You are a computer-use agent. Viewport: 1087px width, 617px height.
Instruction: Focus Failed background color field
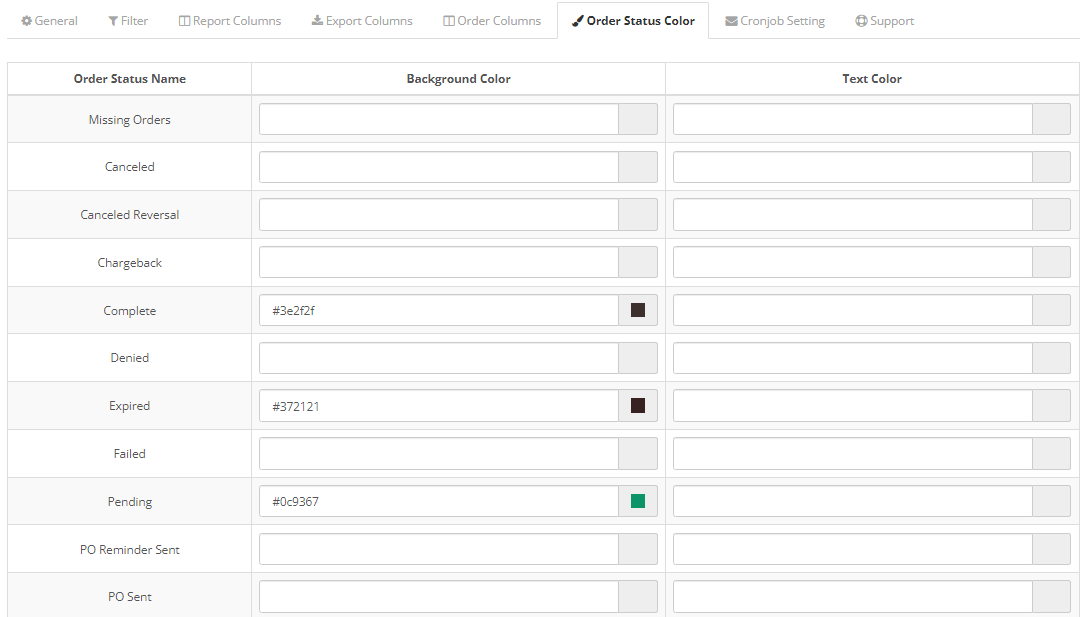(x=439, y=453)
